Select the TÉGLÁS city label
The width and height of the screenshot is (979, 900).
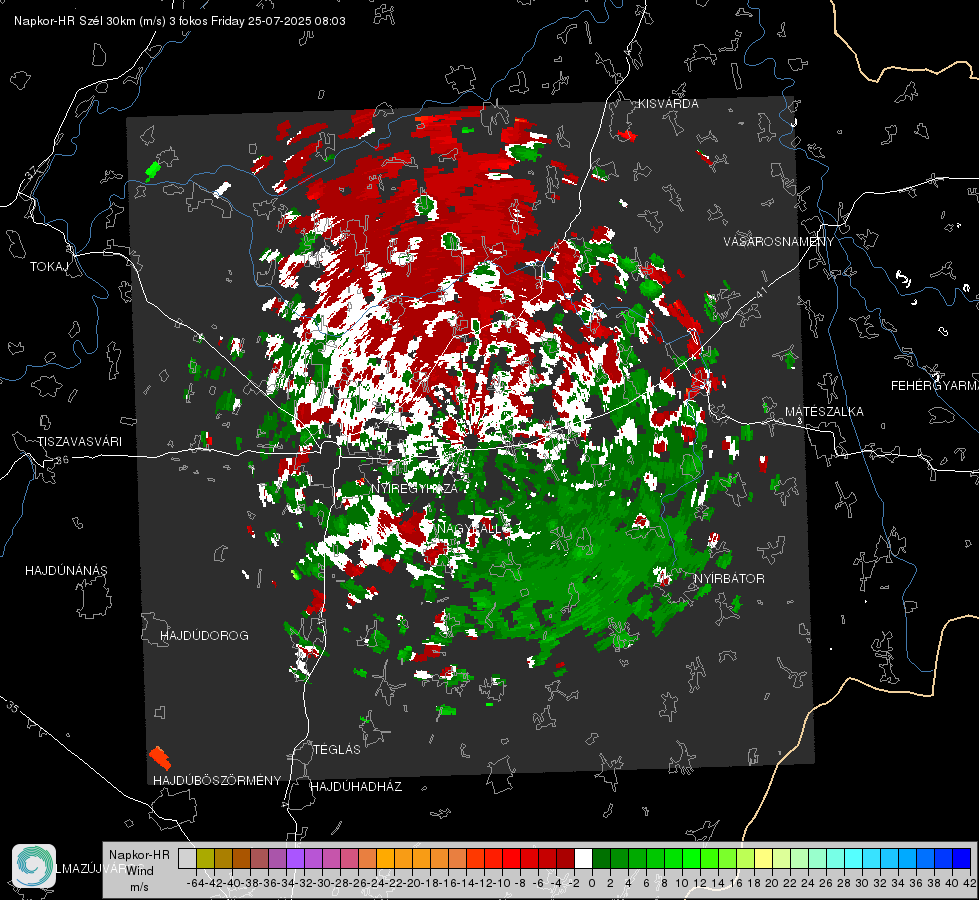point(337,750)
